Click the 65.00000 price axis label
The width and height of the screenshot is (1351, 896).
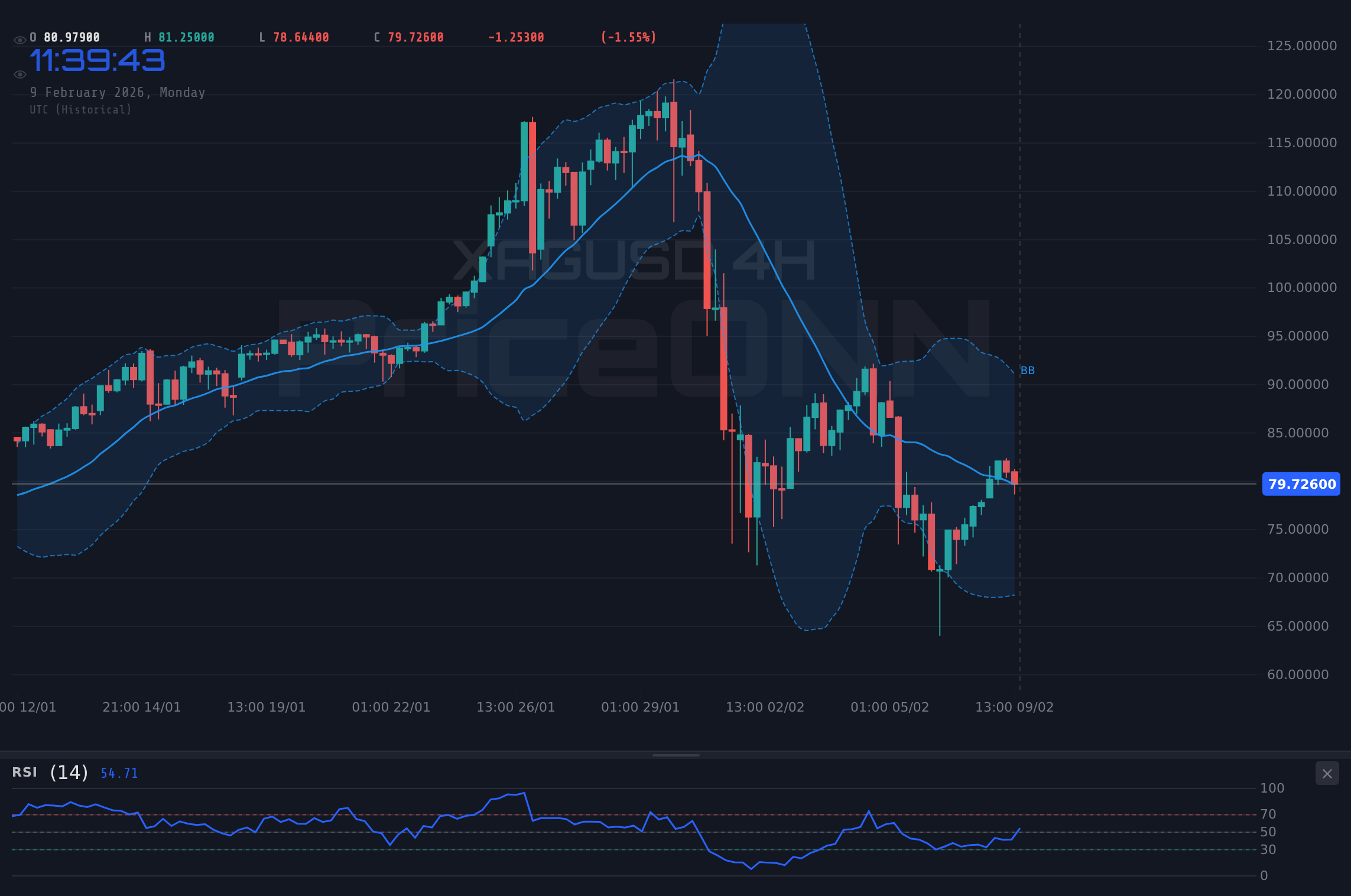(x=1298, y=626)
